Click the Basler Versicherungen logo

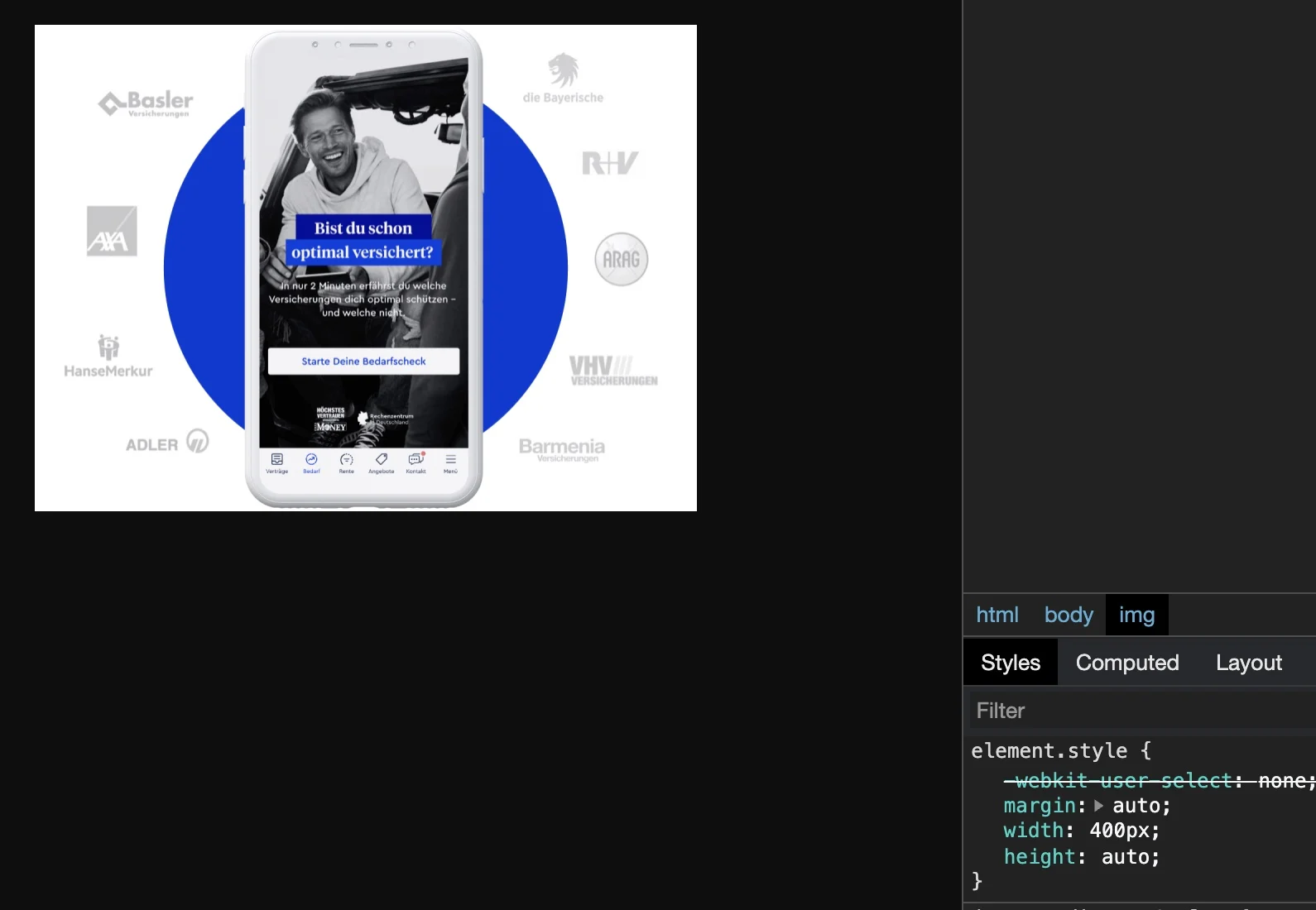point(146,103)
